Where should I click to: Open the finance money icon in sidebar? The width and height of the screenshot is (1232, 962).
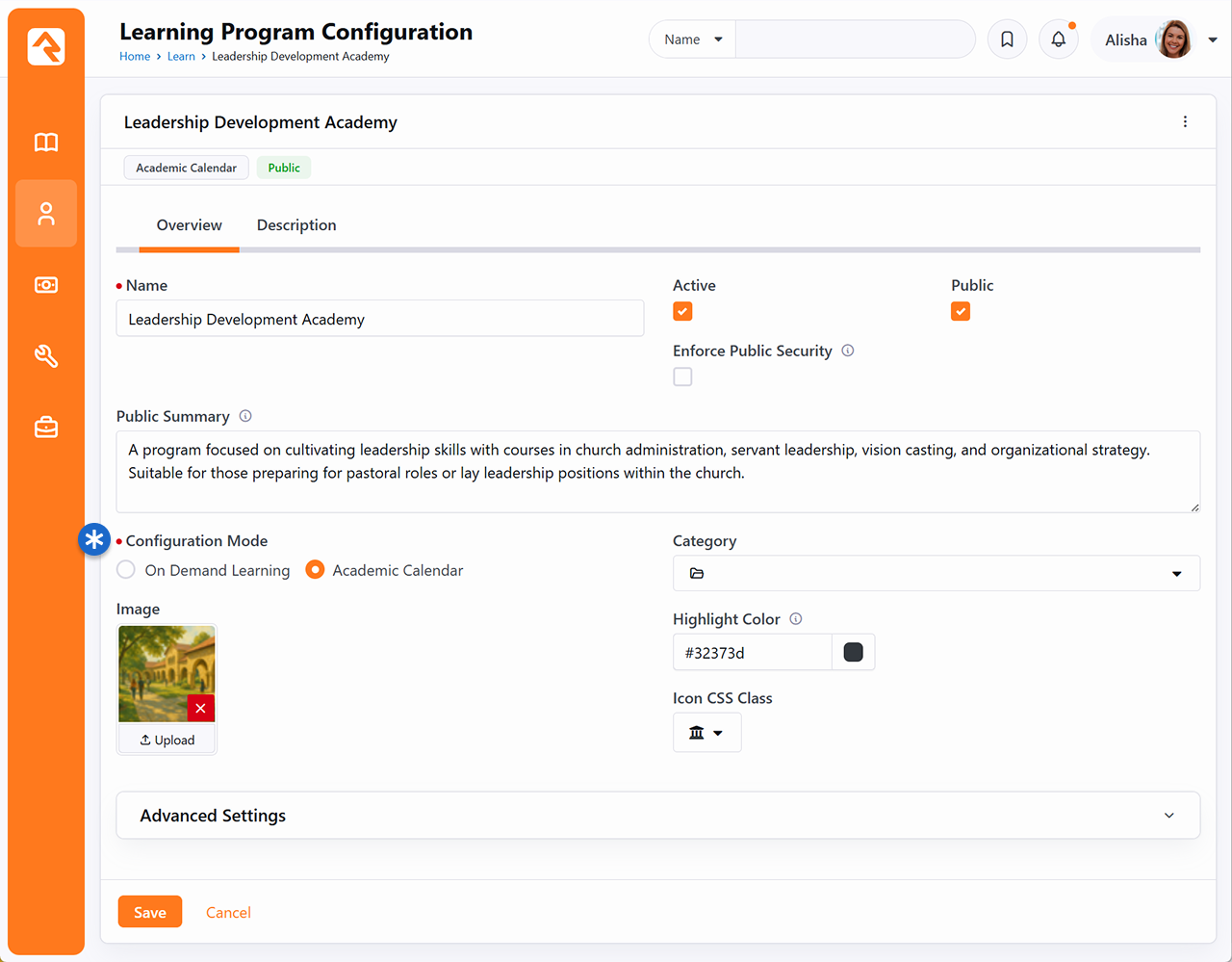(46, 285)
